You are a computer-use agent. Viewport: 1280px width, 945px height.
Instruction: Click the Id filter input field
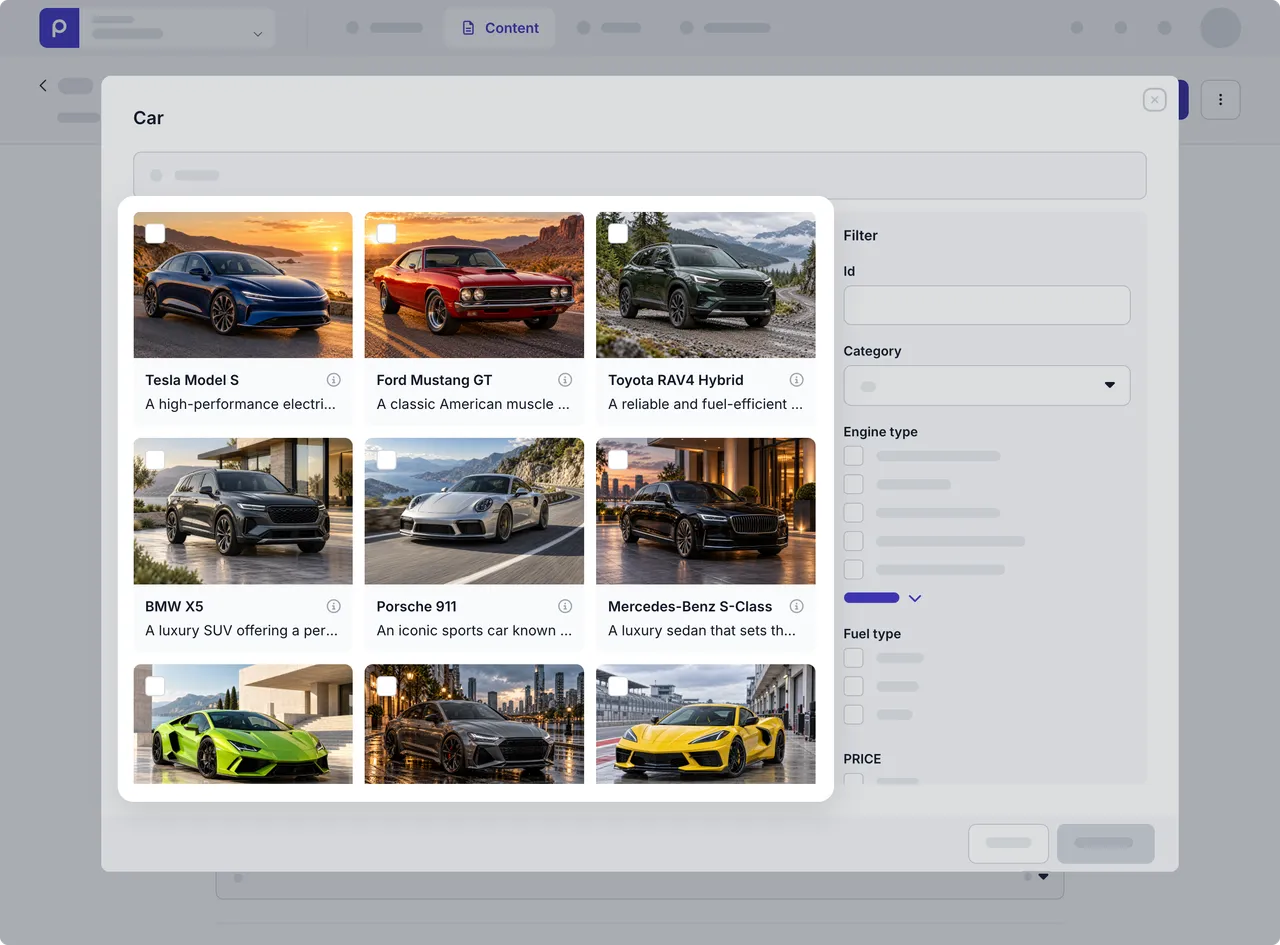[987, 305]
